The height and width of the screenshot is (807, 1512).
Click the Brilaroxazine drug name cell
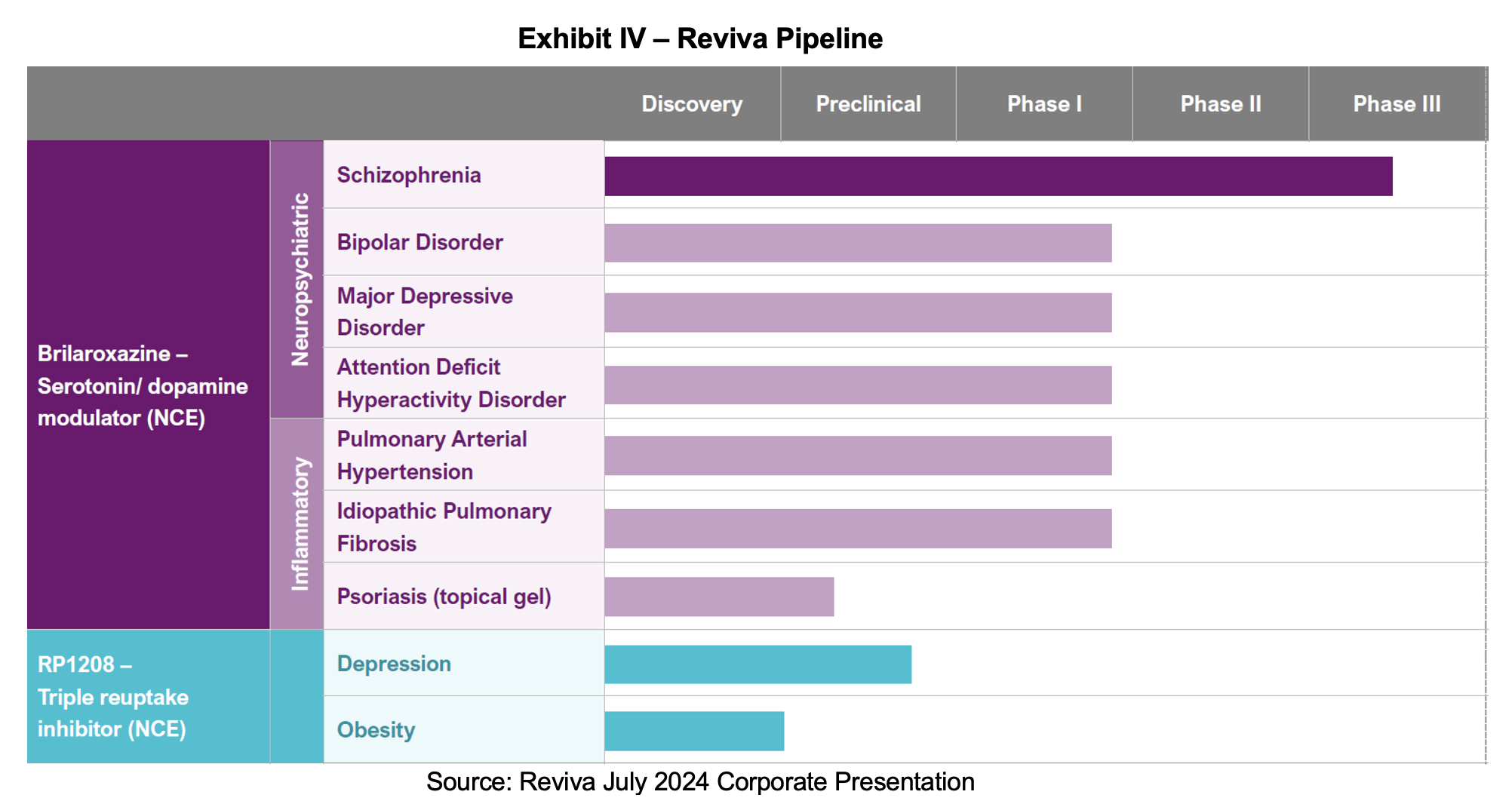pos(143,385)
